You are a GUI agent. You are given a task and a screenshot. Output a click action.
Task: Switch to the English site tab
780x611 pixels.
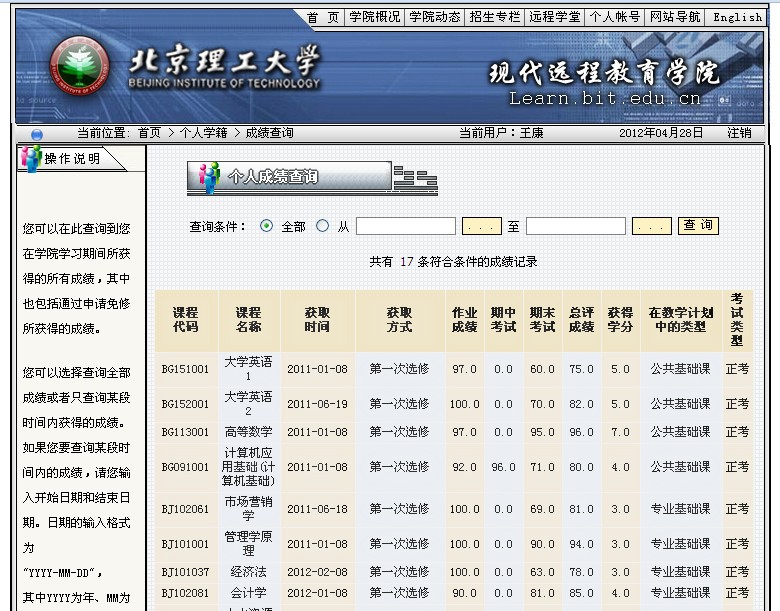pyautogui.click(x=737, y=17)
